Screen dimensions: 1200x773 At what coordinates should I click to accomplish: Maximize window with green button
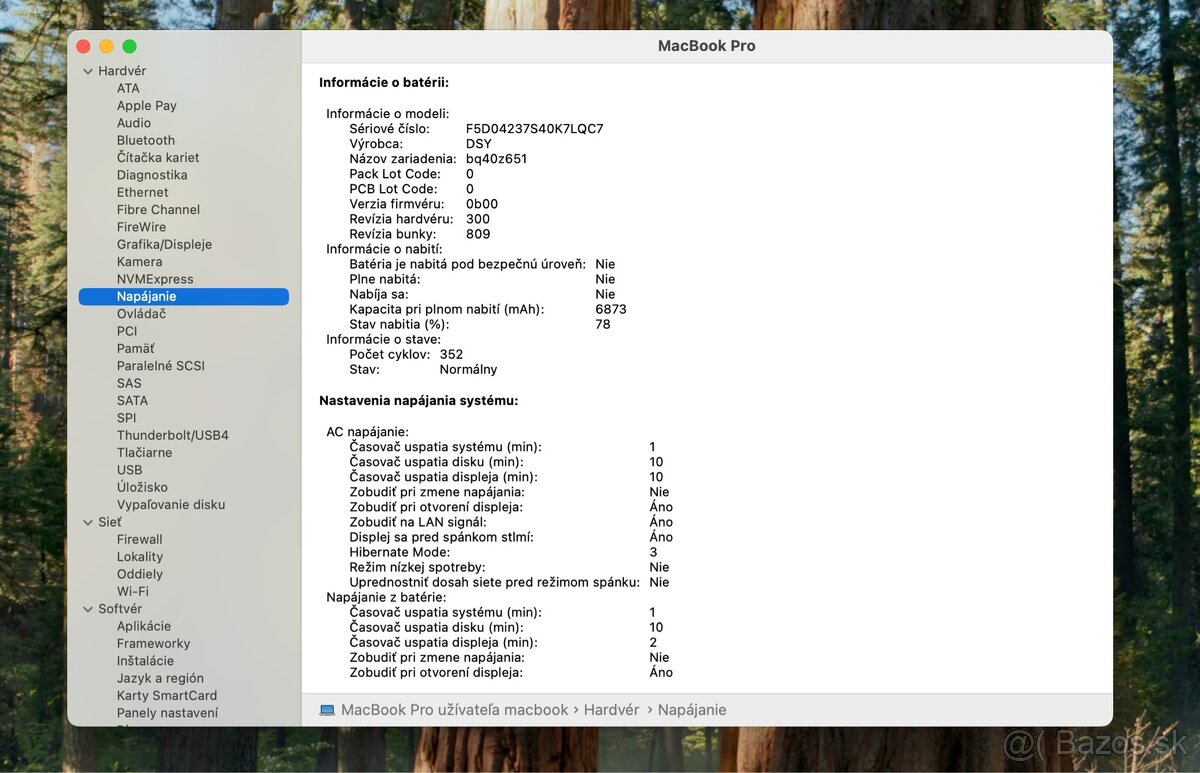(129, 46)
